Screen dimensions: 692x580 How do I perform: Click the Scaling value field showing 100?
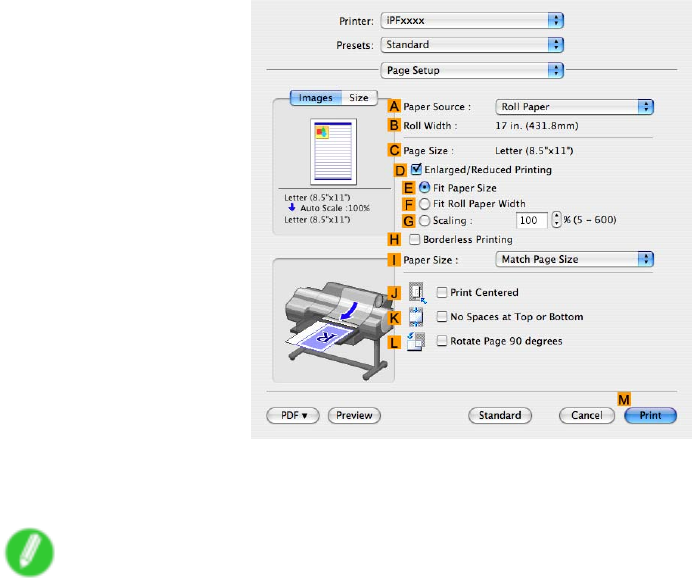pyautogui.click(x=532, y=220)
